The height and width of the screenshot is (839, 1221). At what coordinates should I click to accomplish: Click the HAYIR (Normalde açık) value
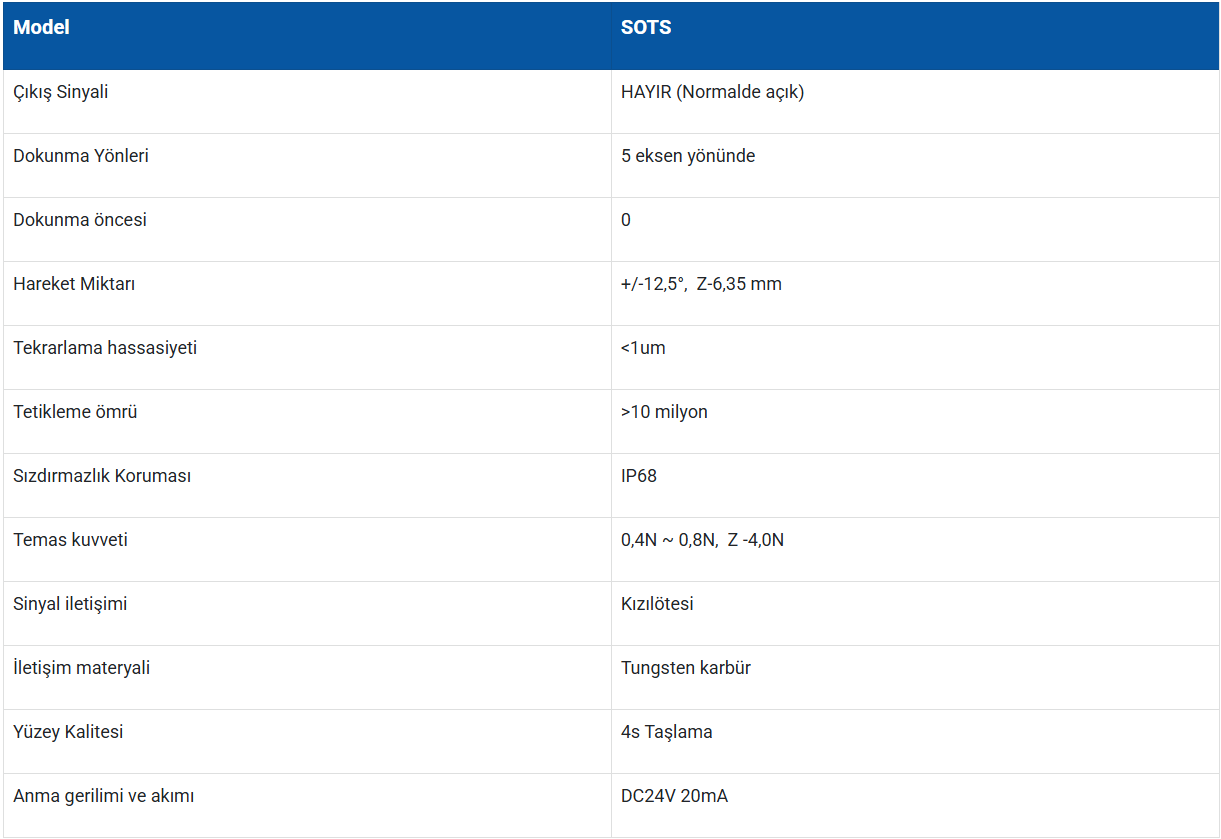point(712,92)
